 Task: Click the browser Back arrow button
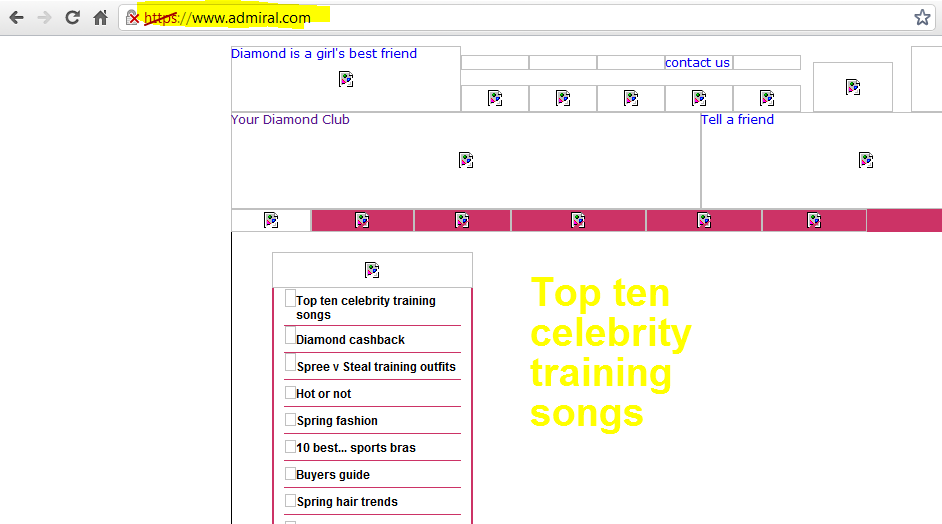point(16,18)
